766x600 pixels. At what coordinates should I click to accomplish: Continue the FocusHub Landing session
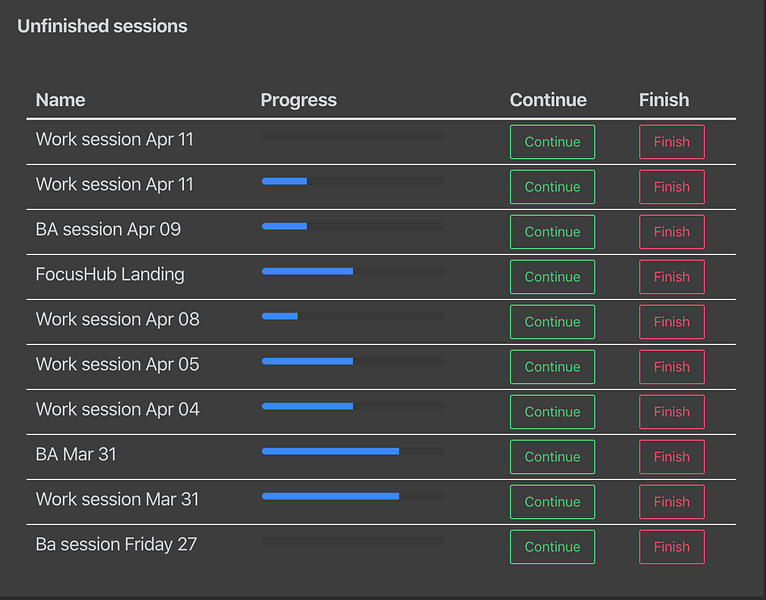[552, 277]
